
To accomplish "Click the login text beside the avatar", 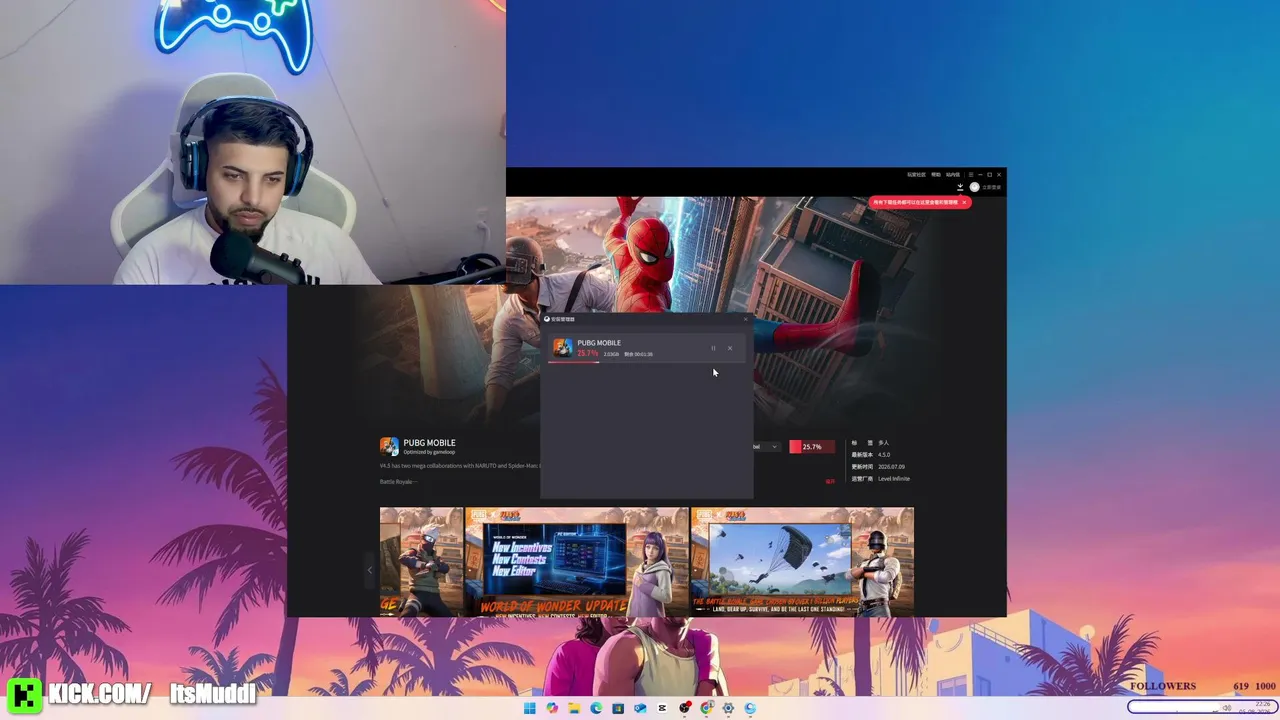I will (991, 187).
